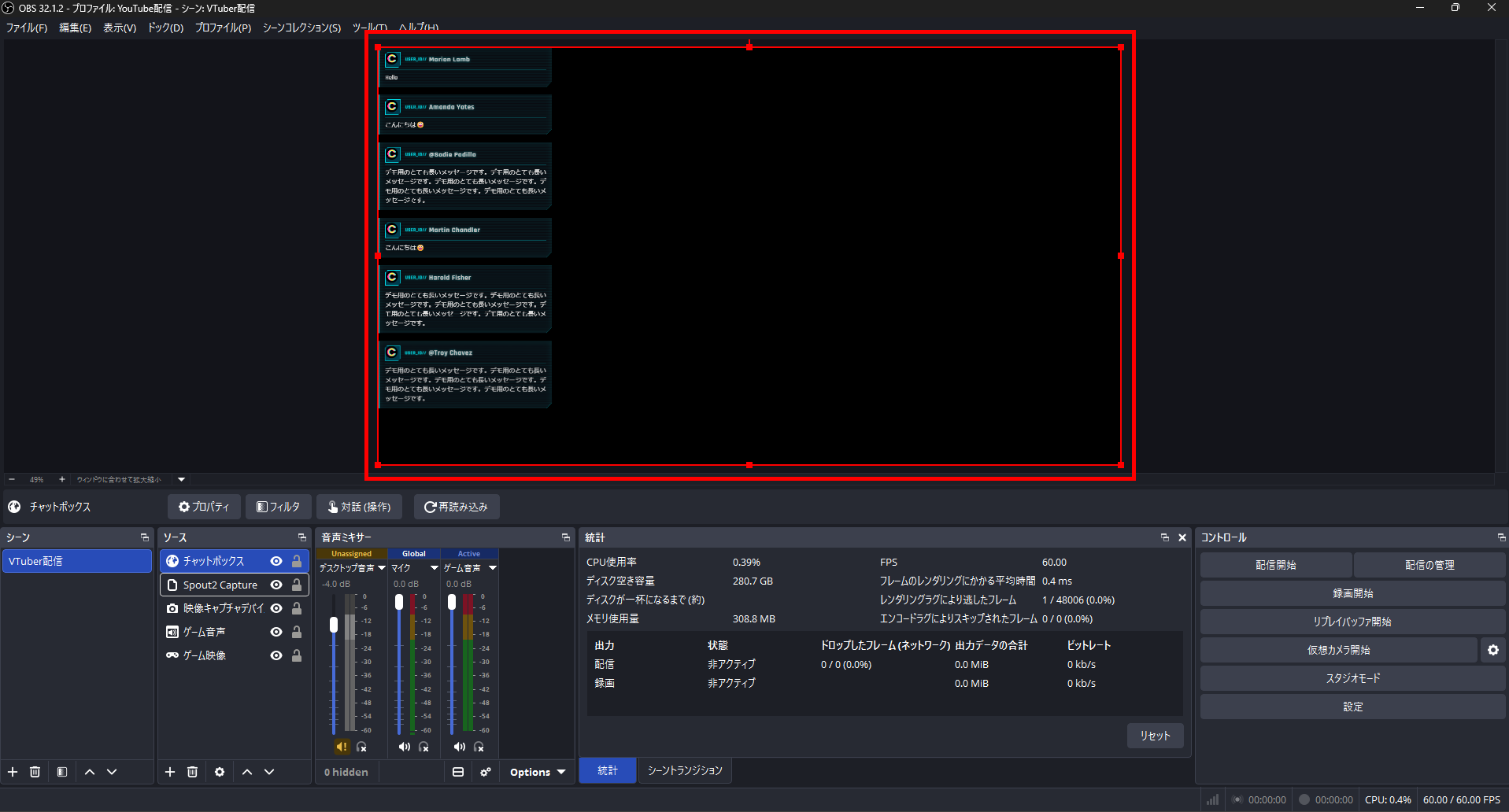Toggle monitoring headphone icon for ゲーム音声
Viewport: 1509px width, 812px height.
(479, 747)
